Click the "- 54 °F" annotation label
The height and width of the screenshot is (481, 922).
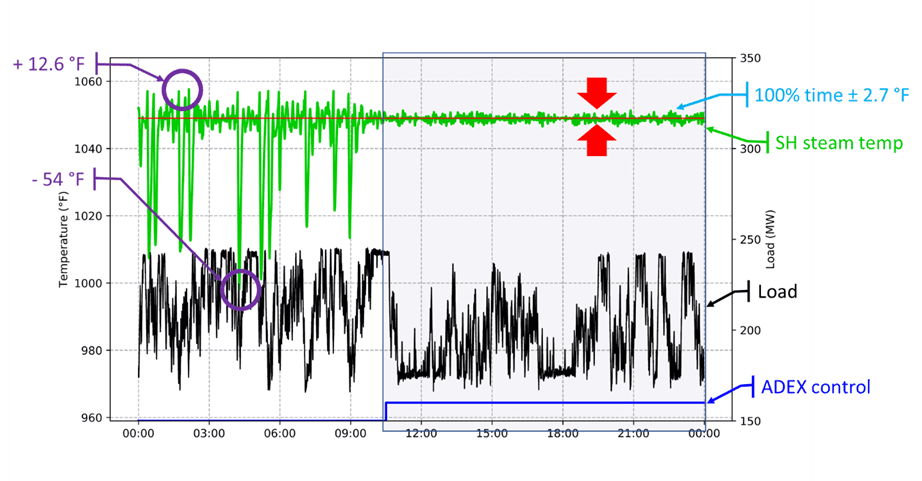coord(58,179)
